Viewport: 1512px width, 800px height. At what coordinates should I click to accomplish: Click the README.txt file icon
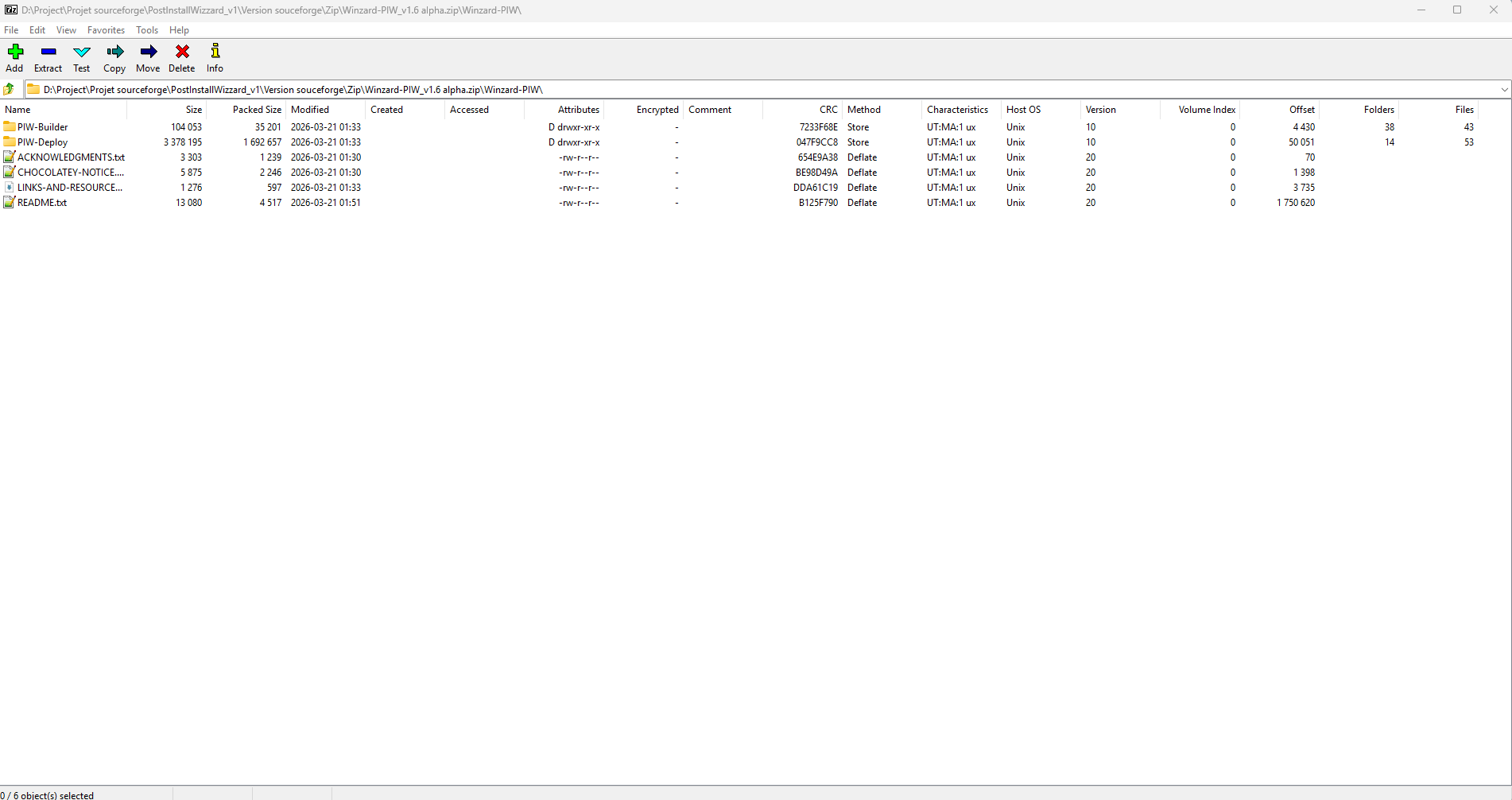(10, 202)
